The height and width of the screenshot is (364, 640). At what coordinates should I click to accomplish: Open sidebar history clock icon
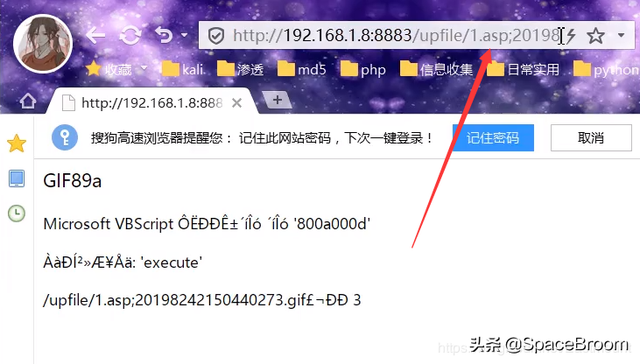(17, 213)
